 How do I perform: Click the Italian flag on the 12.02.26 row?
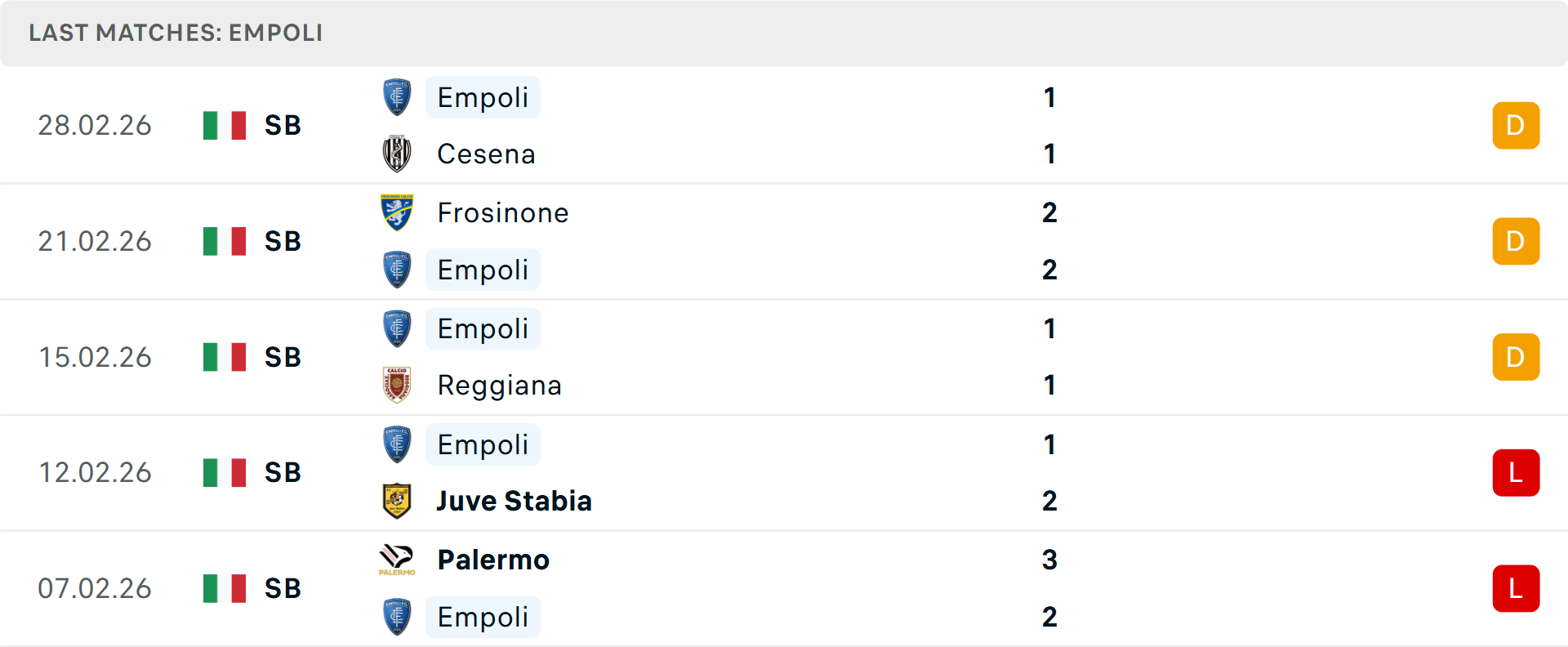(x=225, y=472)
